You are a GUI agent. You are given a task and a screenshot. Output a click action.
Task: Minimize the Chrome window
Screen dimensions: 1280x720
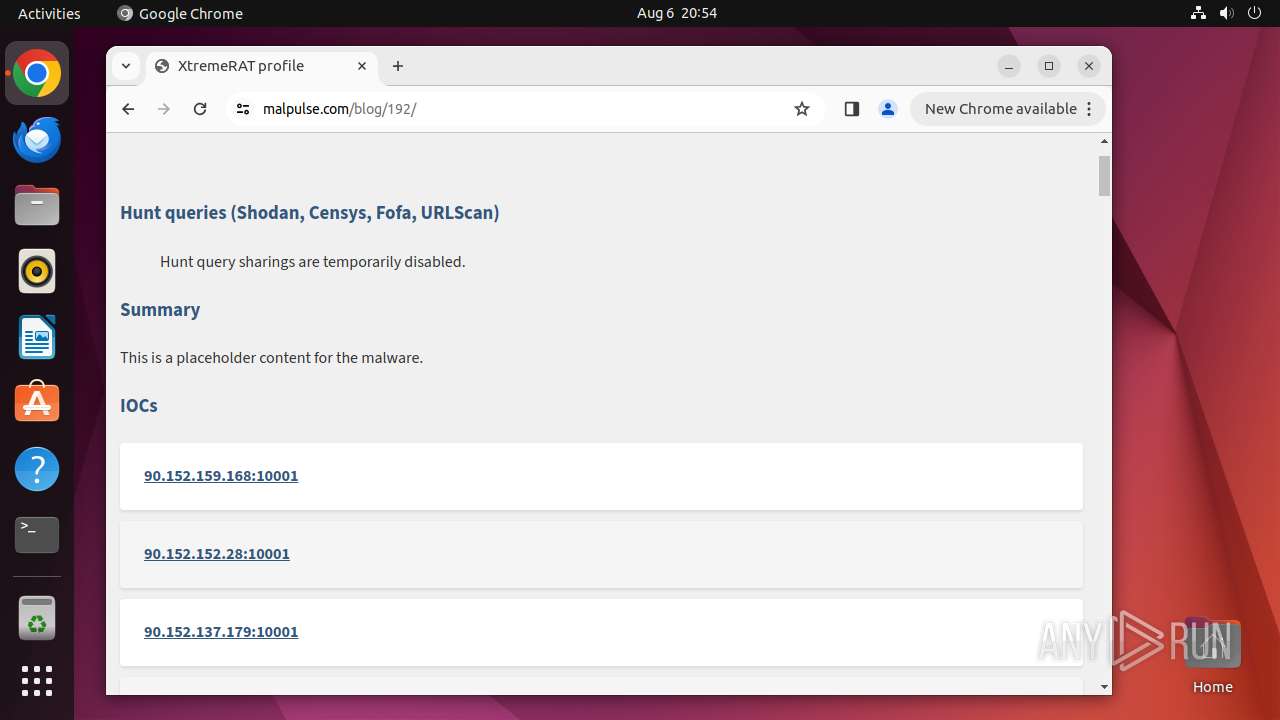point(1009,66)
